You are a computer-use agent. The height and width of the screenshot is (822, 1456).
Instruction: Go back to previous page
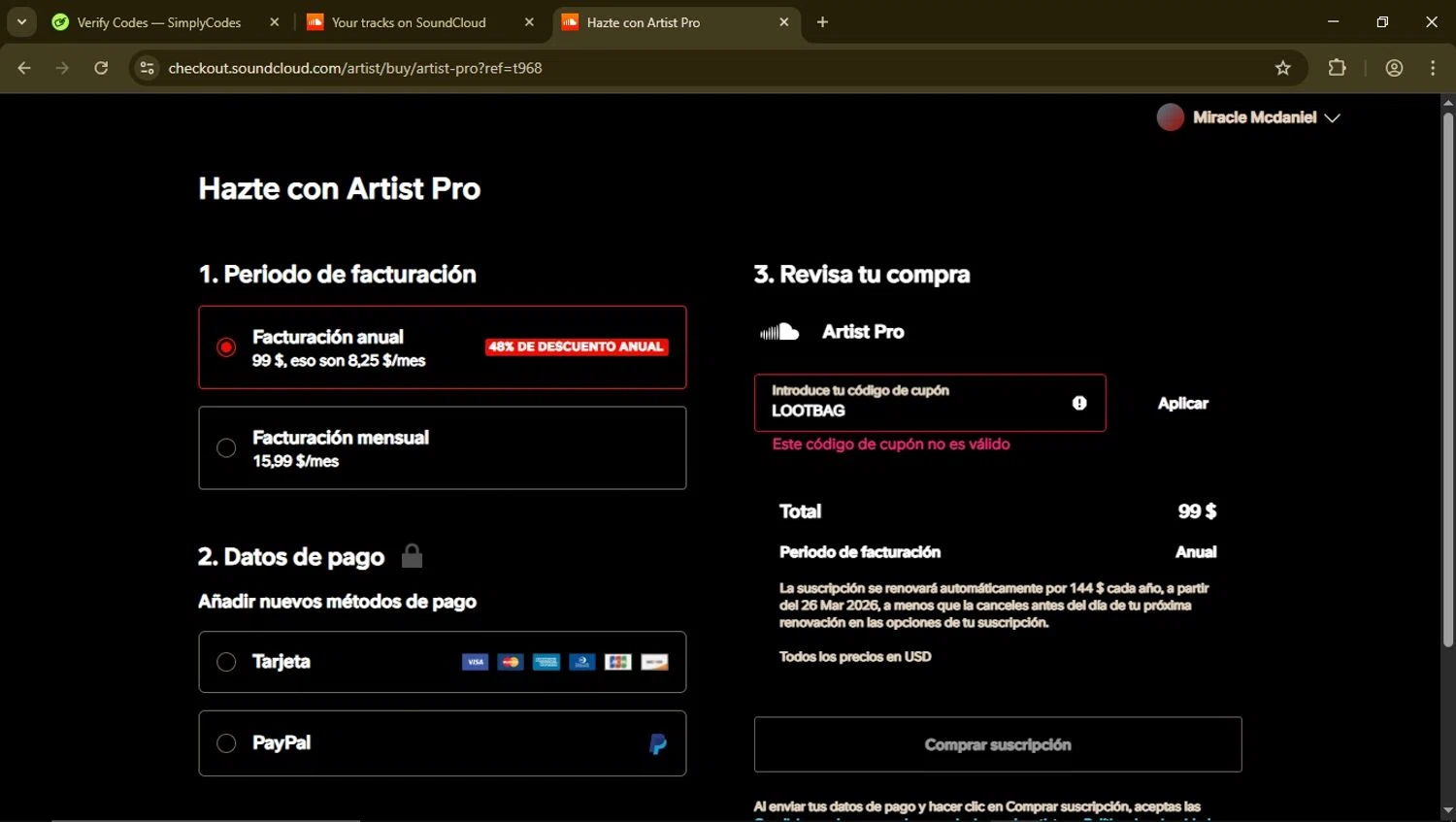24,68
